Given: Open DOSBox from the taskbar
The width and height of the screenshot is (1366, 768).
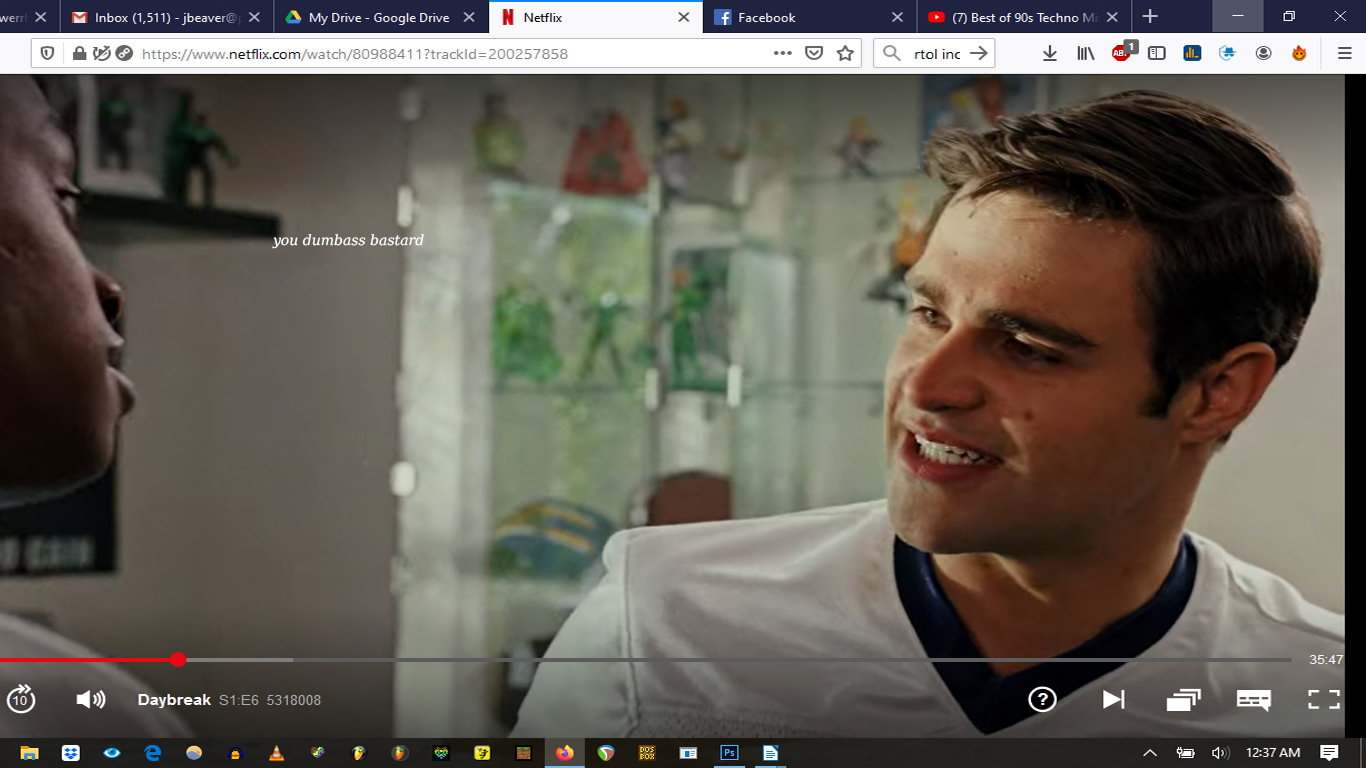Looking at the screenshot, I should click(647, 753).
